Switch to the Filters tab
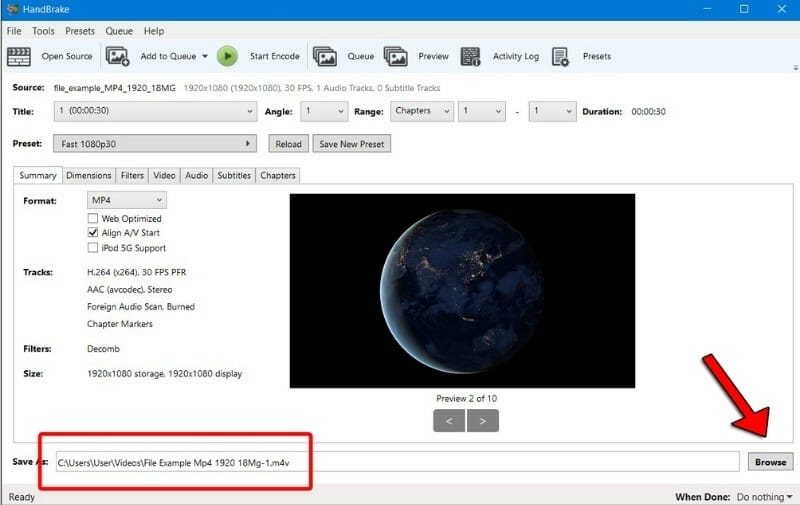Screen dimensions: 800x505 [x=132, y=175]
